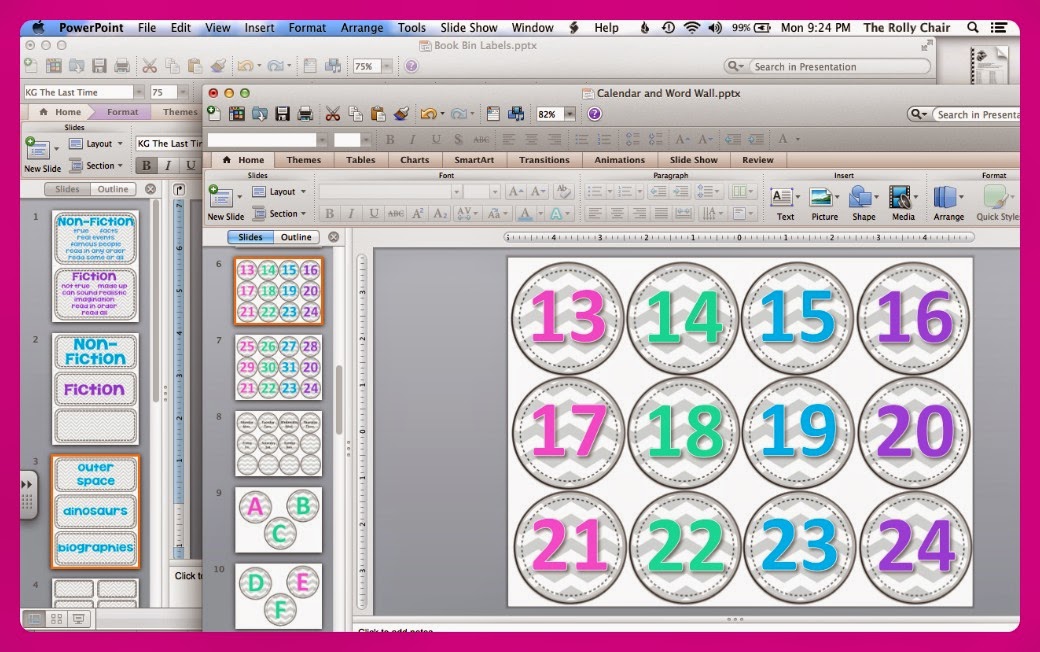1040x652 pixels.
Task: Click the text effects A swatch in ribbon
Action: 556,214
